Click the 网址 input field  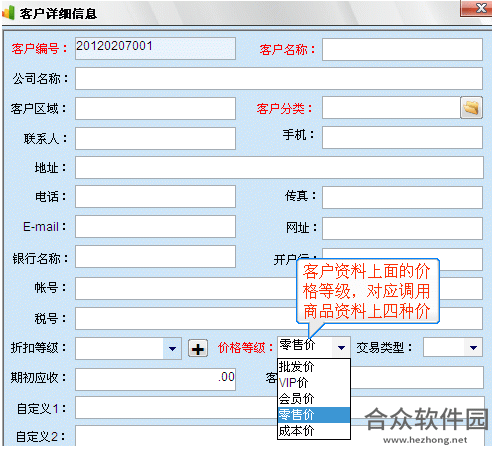point(402,228)
